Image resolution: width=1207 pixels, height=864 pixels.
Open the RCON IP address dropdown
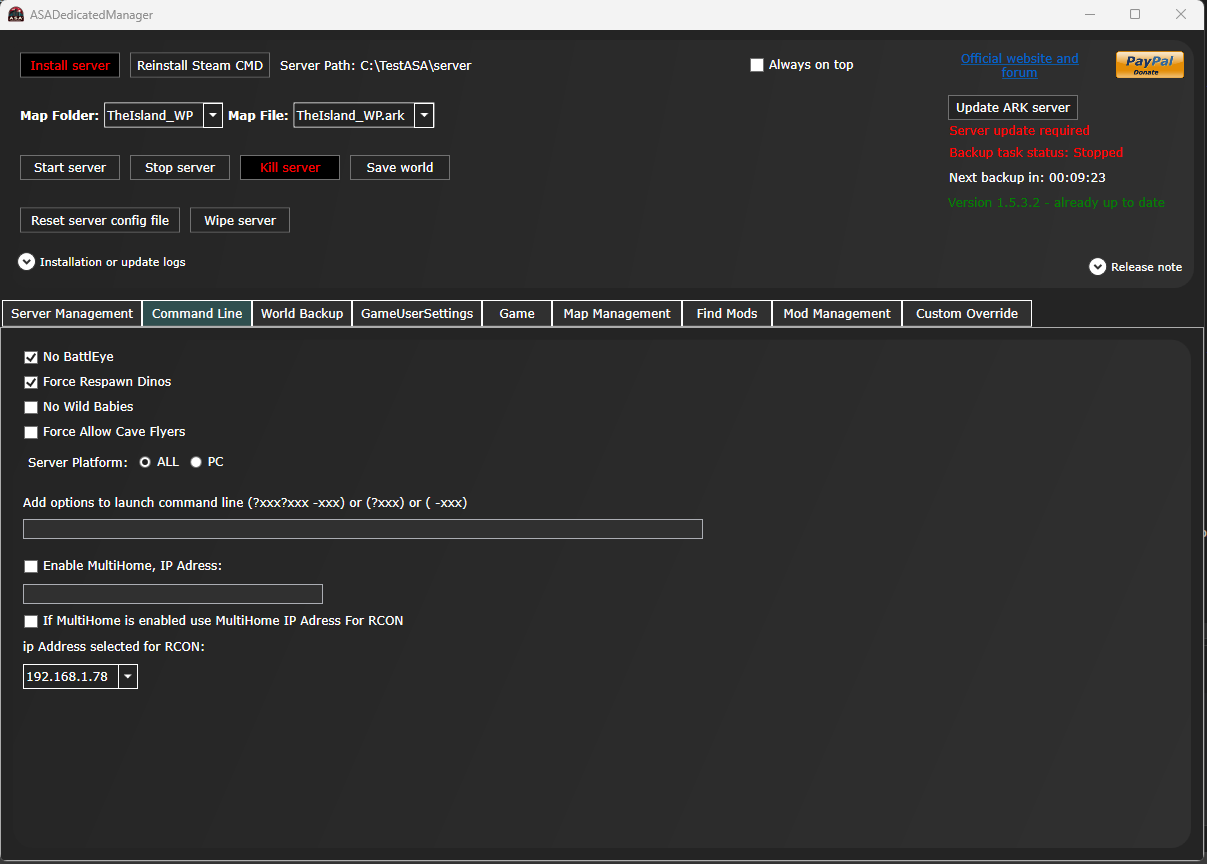127,676
